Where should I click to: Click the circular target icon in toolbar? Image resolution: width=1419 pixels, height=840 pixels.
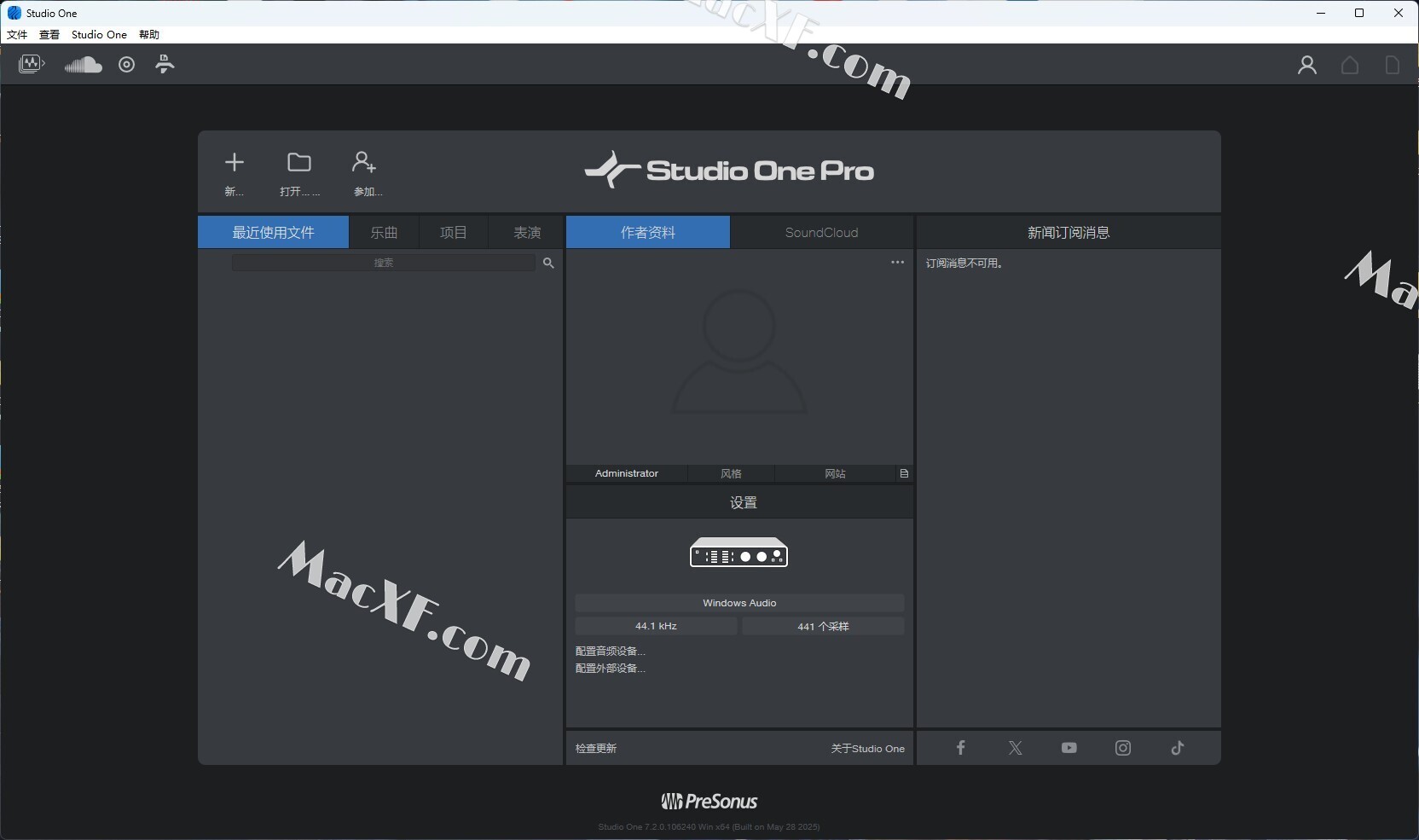(x=126, y=65)
